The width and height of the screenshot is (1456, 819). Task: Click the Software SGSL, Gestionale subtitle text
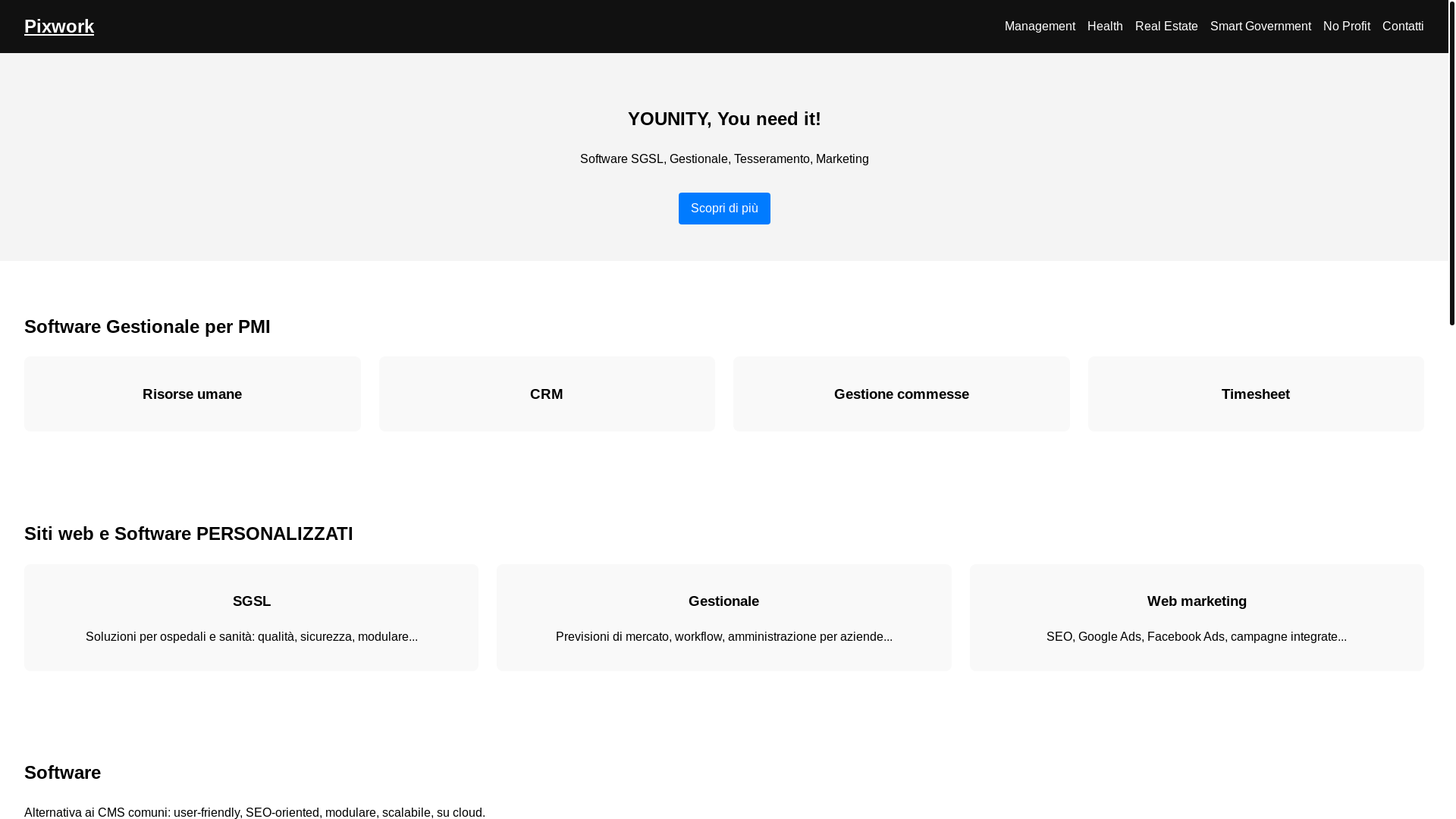pos(724,159)
